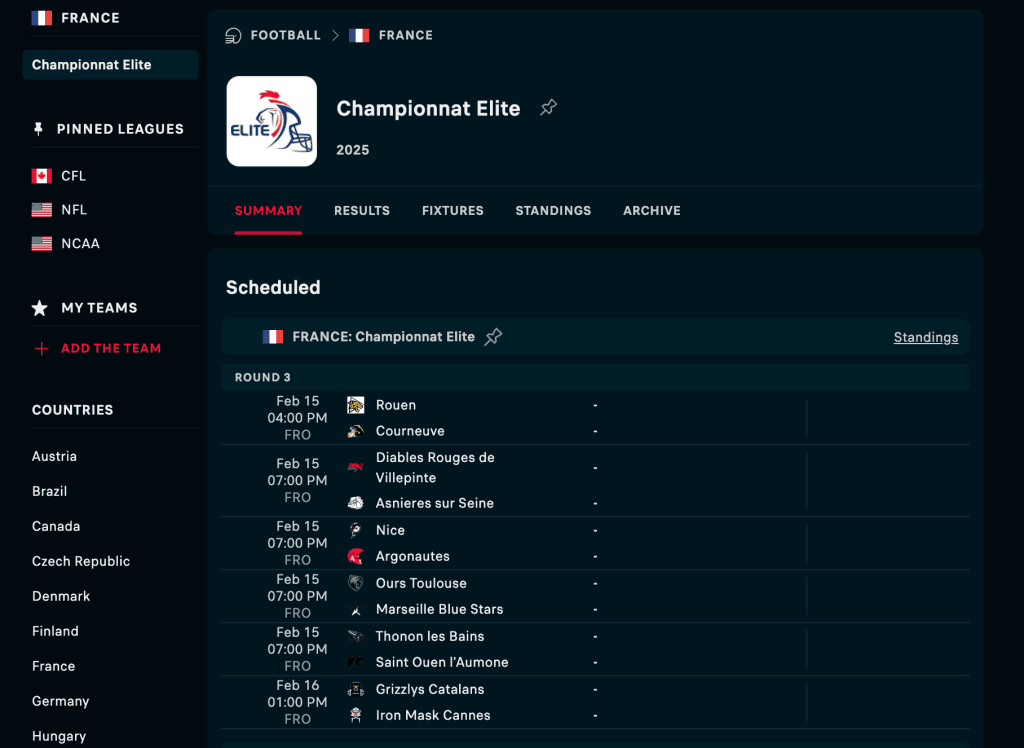Click the USA flag beside NFL

point(42,210)
